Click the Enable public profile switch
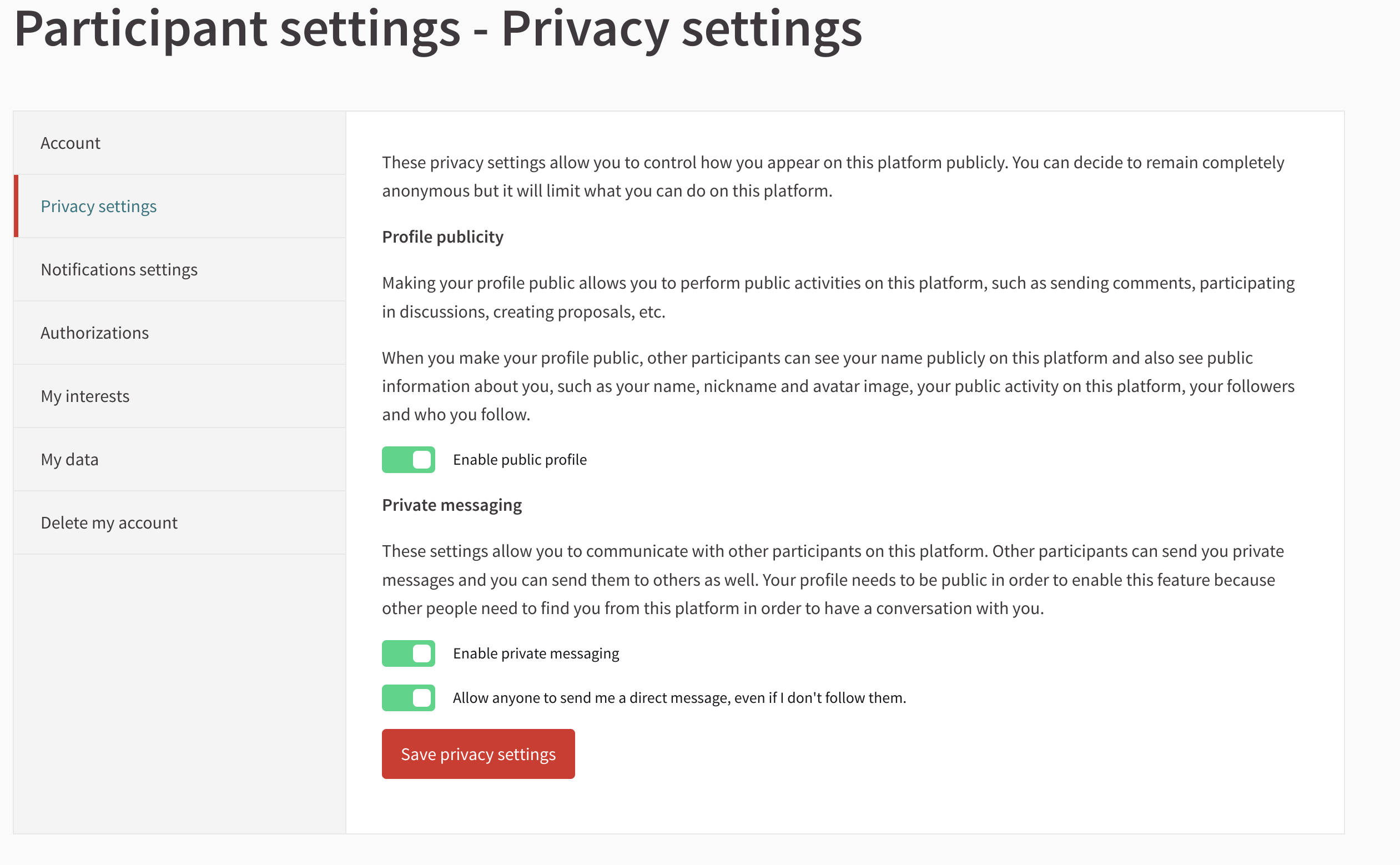 click(409, 459)
